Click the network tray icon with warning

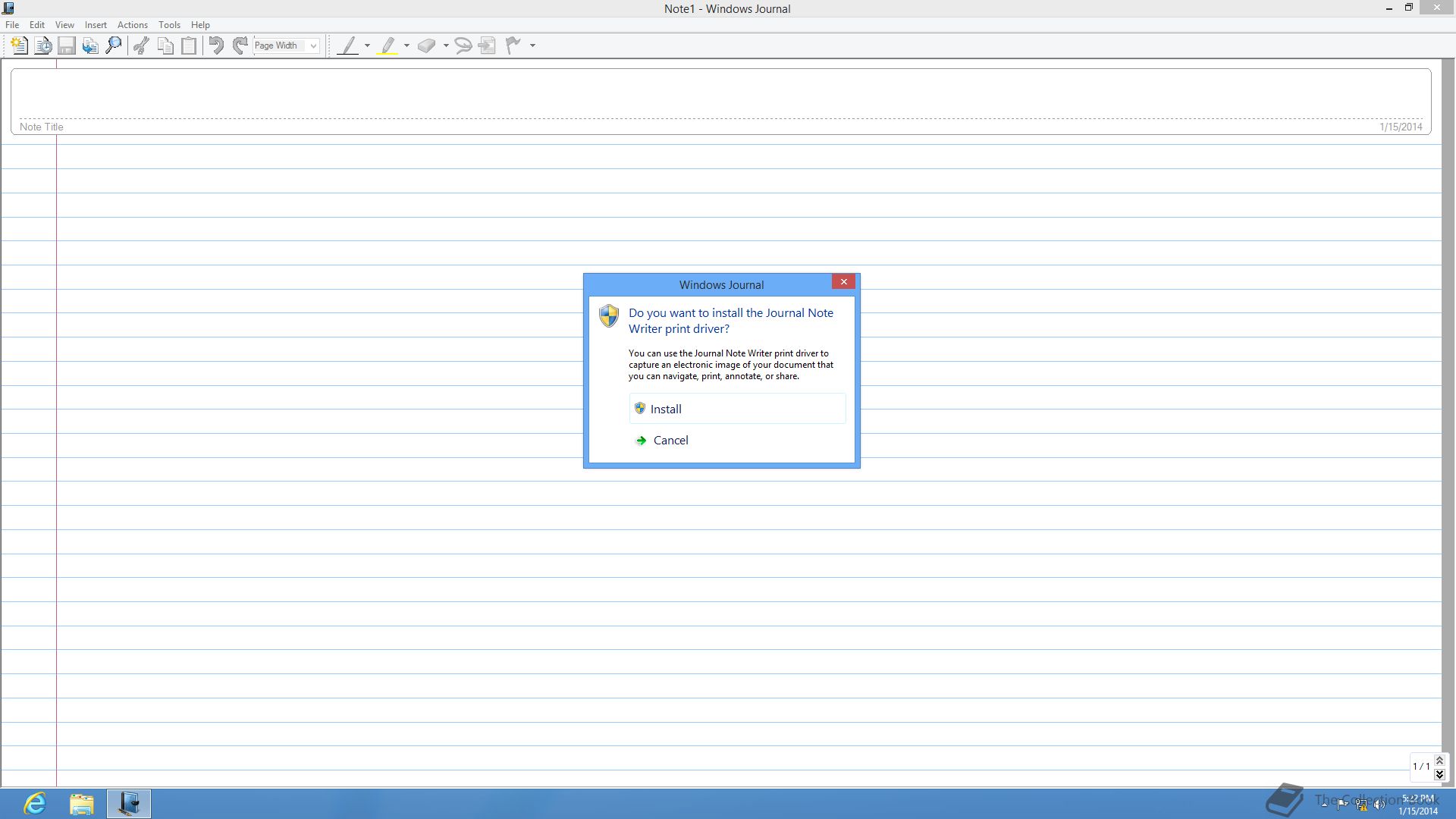1361,805
